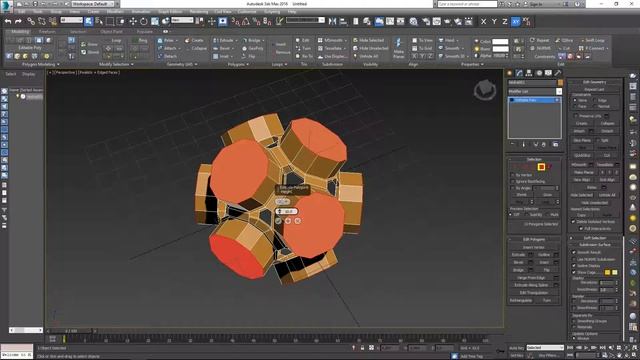Click the ViewCube in the viewport

tap(485, 90)
